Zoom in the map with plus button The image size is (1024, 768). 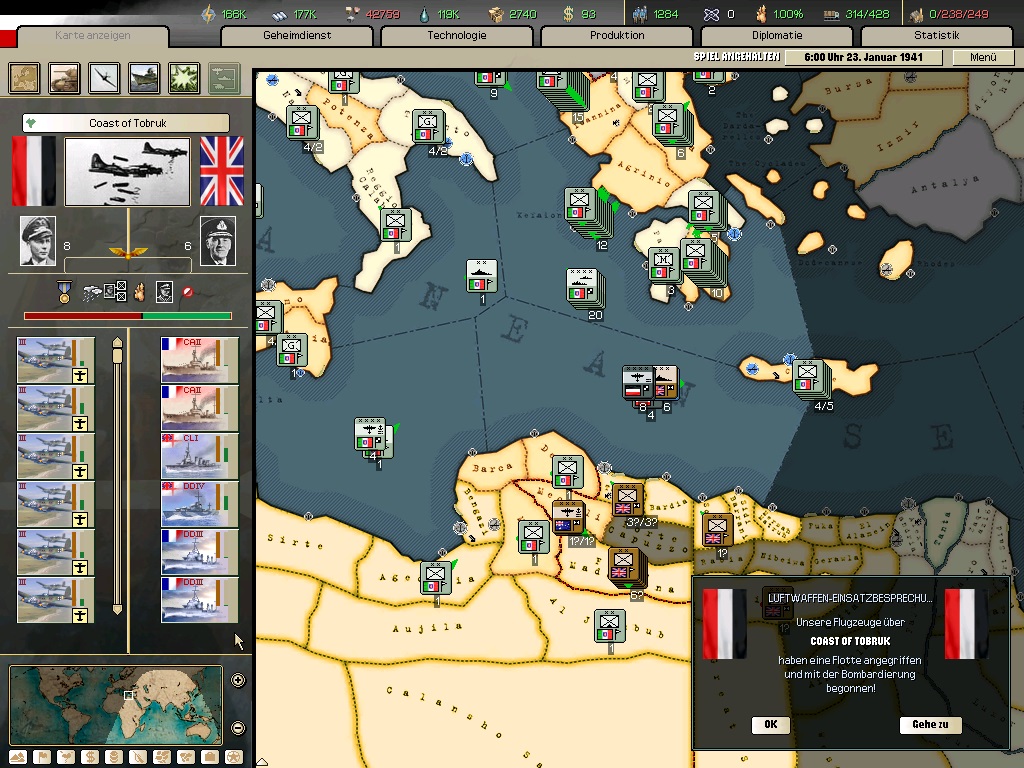tap(238, 681)
